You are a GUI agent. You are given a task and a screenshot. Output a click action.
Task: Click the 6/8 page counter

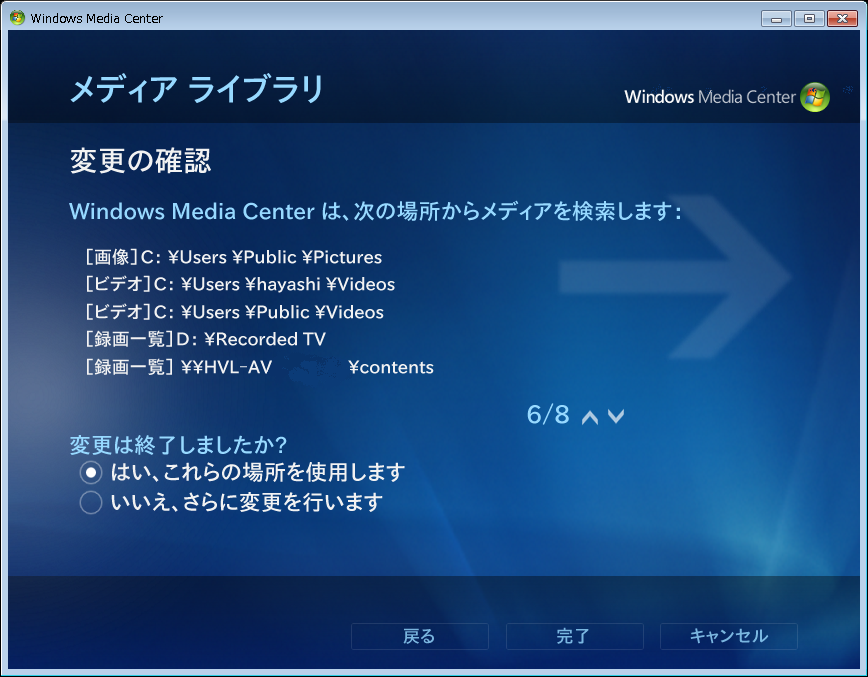(547, 415)
